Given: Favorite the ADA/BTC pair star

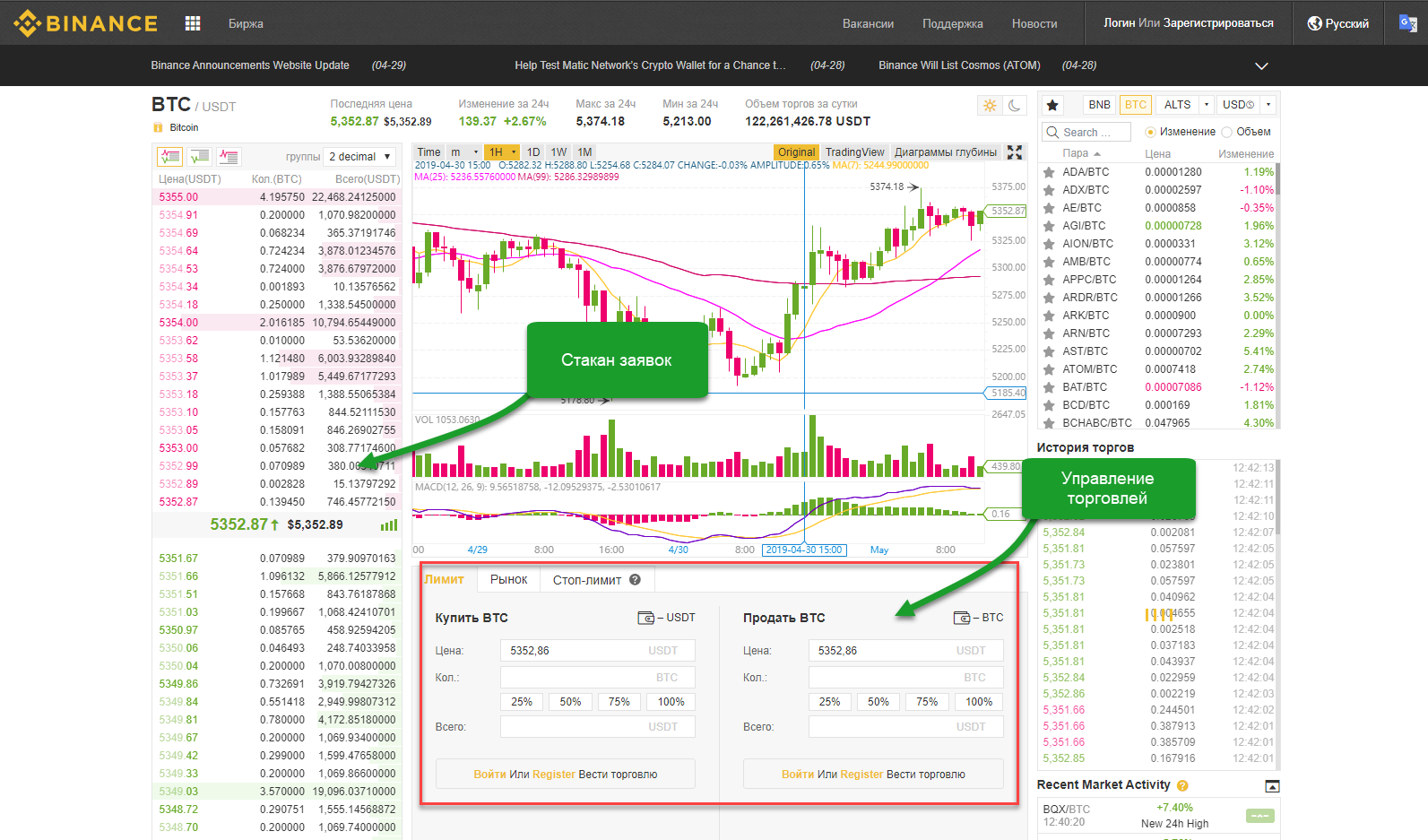Looking at the screenshot, I should click(1049, 172).
